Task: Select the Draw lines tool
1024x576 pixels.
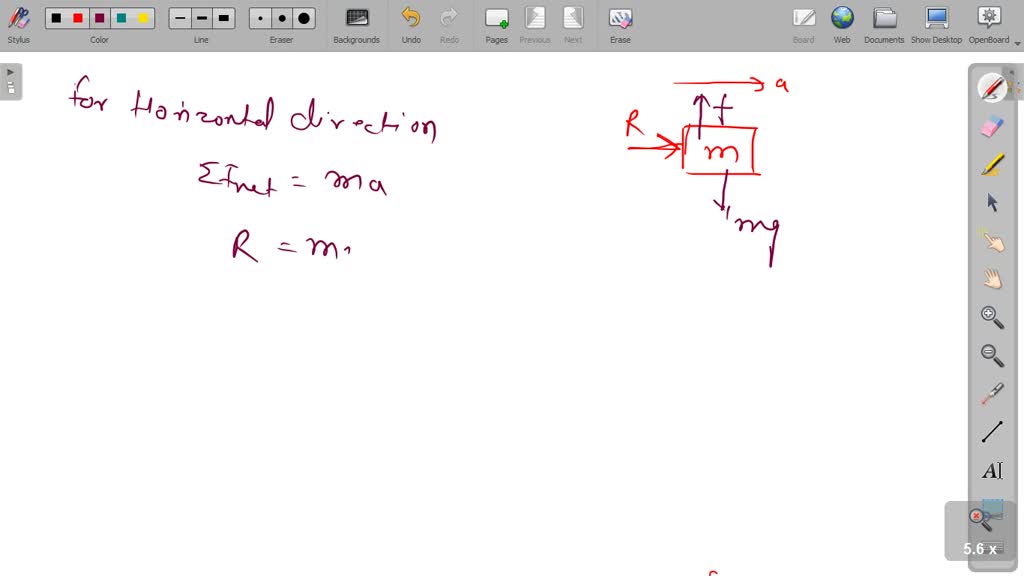Action: click(991, 430)
